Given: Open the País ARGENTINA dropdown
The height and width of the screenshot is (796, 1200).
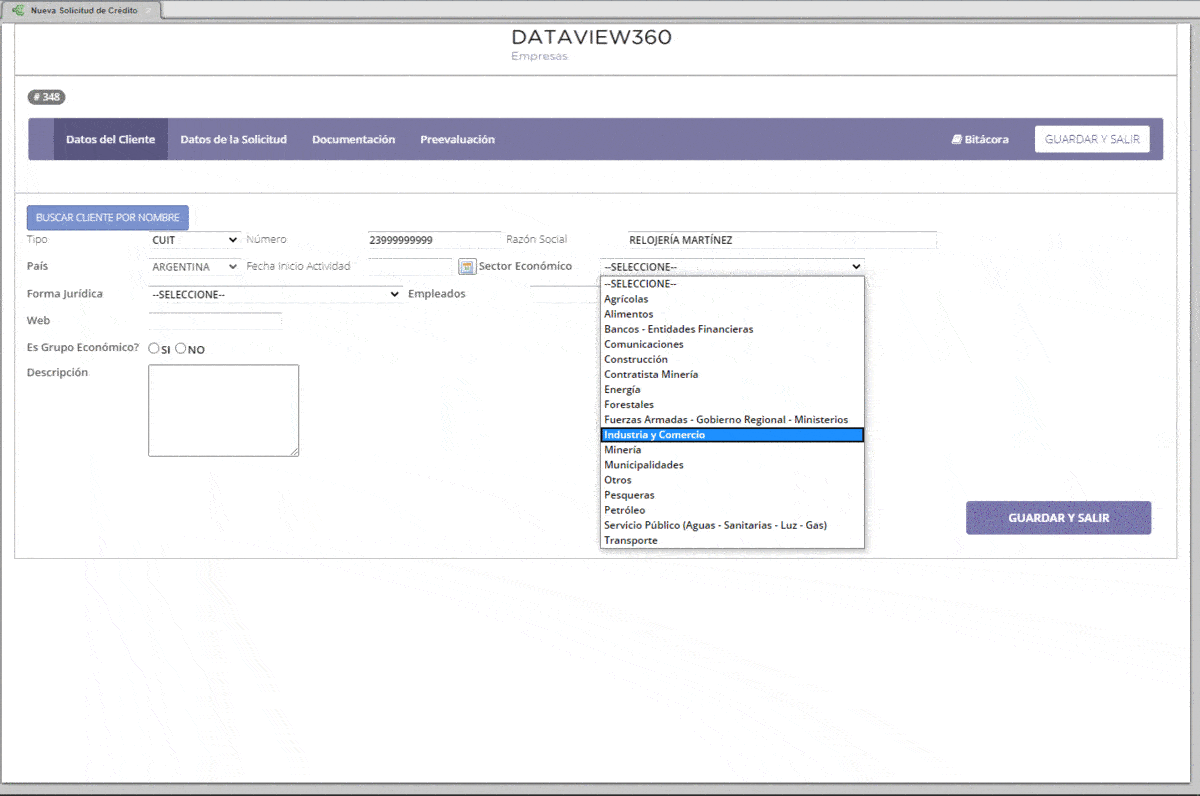Looking at the screenshot, I should (194, 267).
